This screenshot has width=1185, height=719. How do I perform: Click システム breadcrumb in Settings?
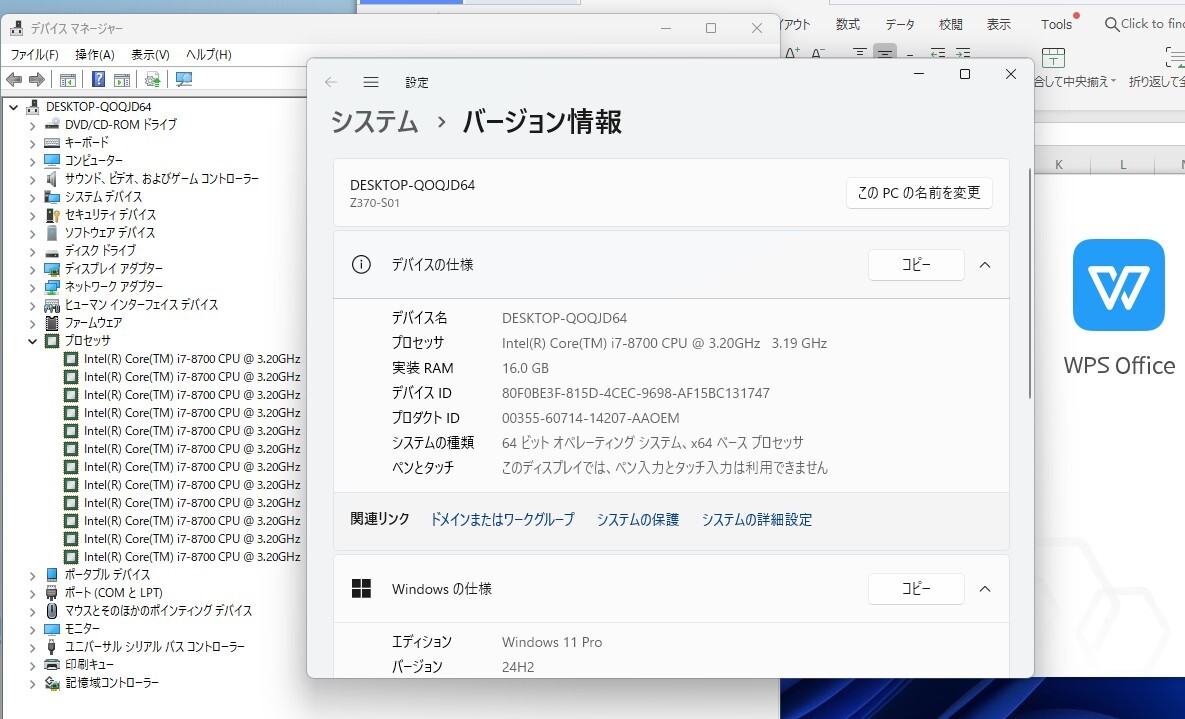point(374,122)
